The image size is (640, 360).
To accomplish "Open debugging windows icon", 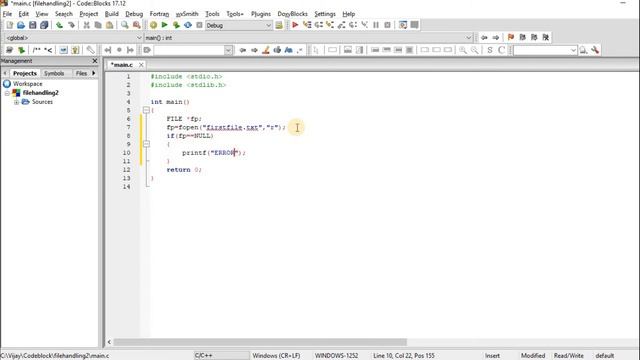I will (402, 25).
